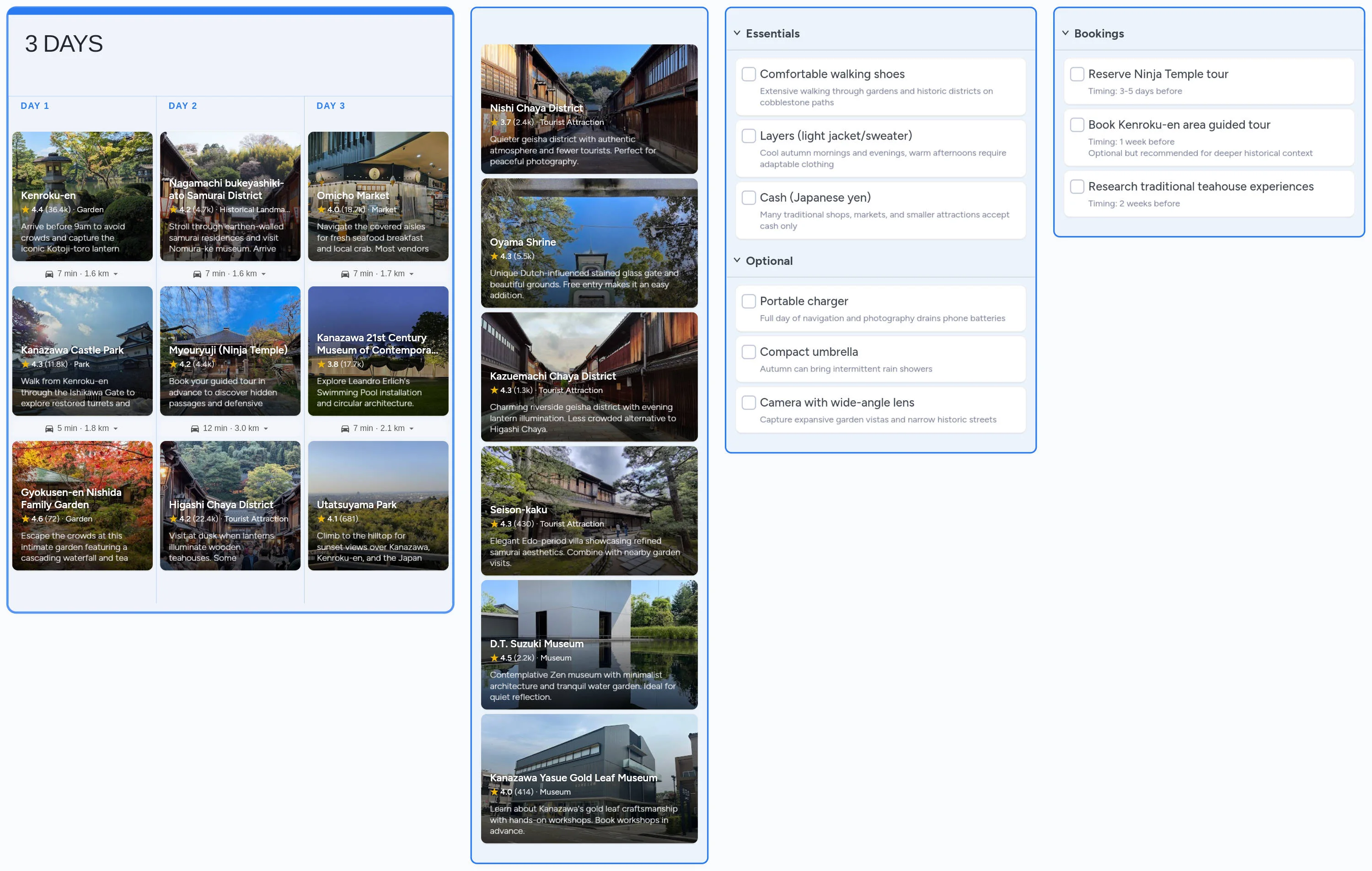This screenshot has height=871, width=1372.
Task: Tick the Cash (Japanese yen) checkbox
Action: (x=749, y=198)
